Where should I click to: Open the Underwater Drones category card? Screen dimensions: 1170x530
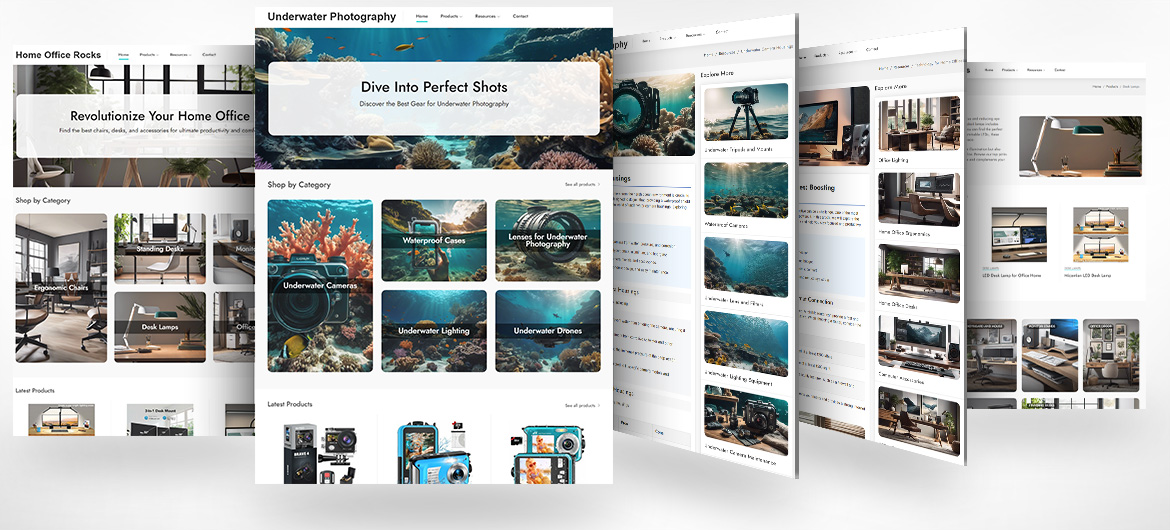[x=548, y=331]
